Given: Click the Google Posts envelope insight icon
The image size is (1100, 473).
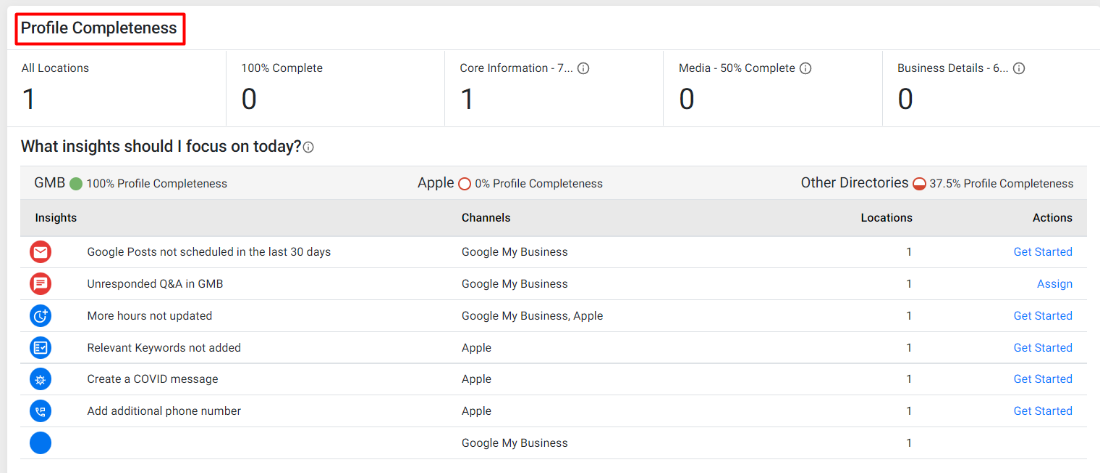Looking at the screenshot, I should 41,252.
